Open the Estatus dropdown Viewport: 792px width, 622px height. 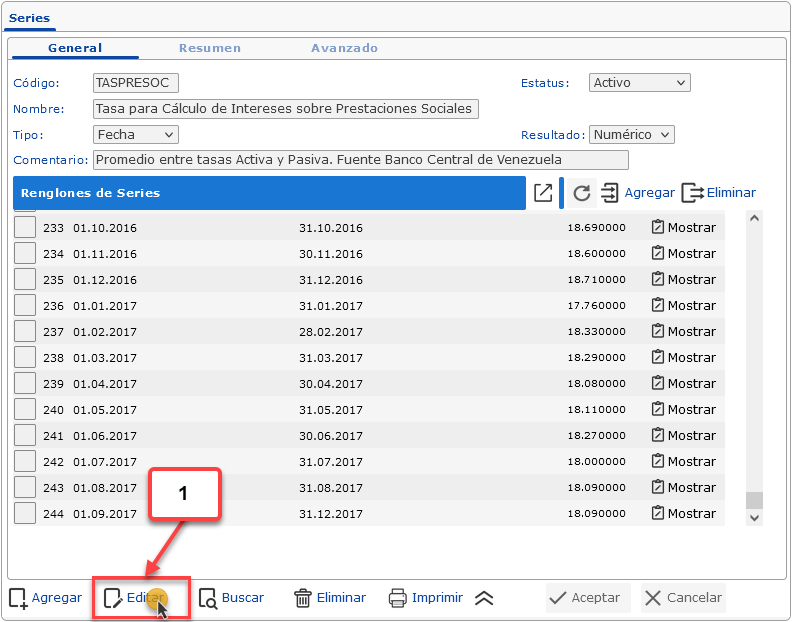(x=640, y=83)
